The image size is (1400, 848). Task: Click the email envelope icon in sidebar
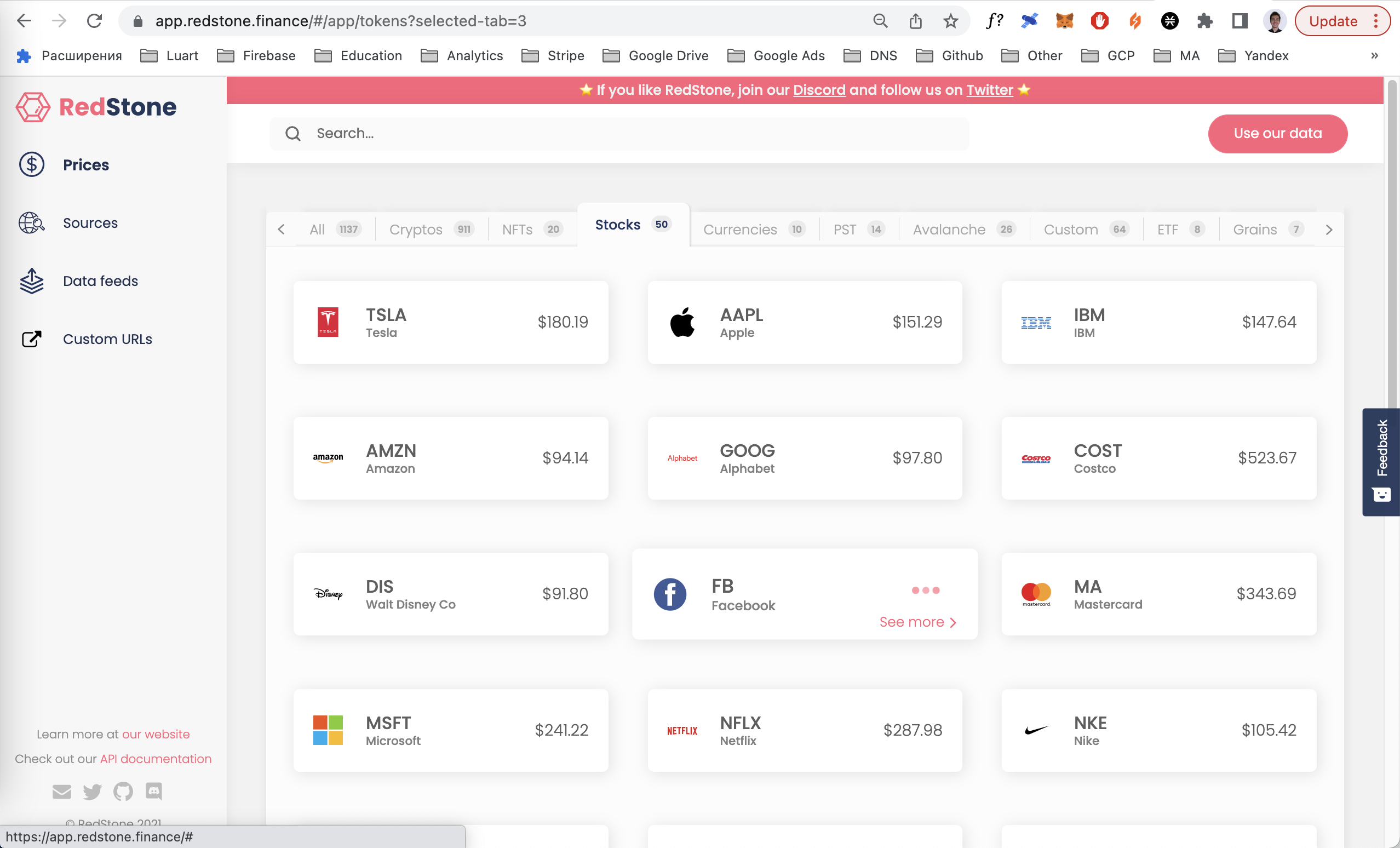click(61, 790)
